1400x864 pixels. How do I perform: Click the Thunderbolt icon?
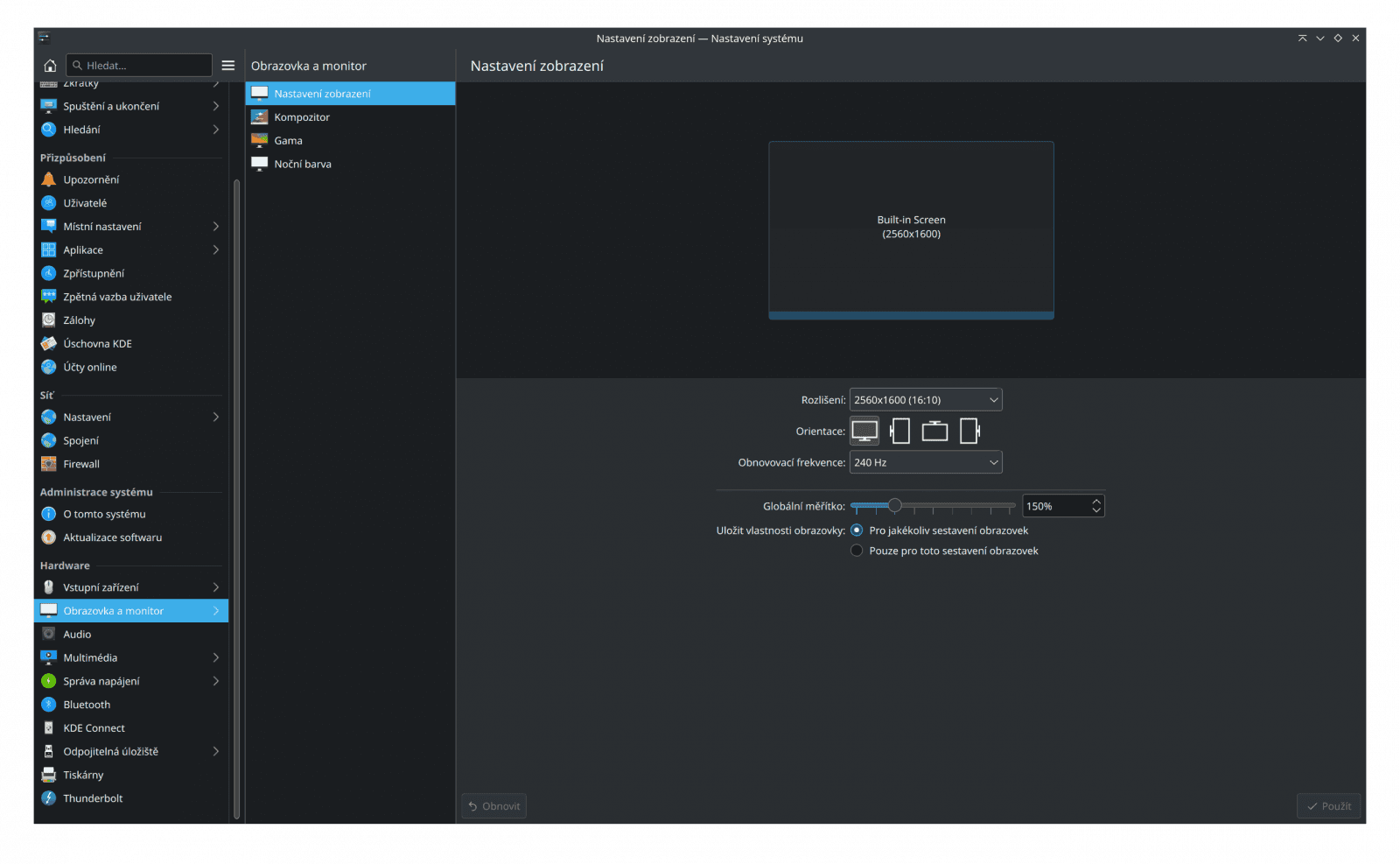pyautogui.click(x=49, y=798)
